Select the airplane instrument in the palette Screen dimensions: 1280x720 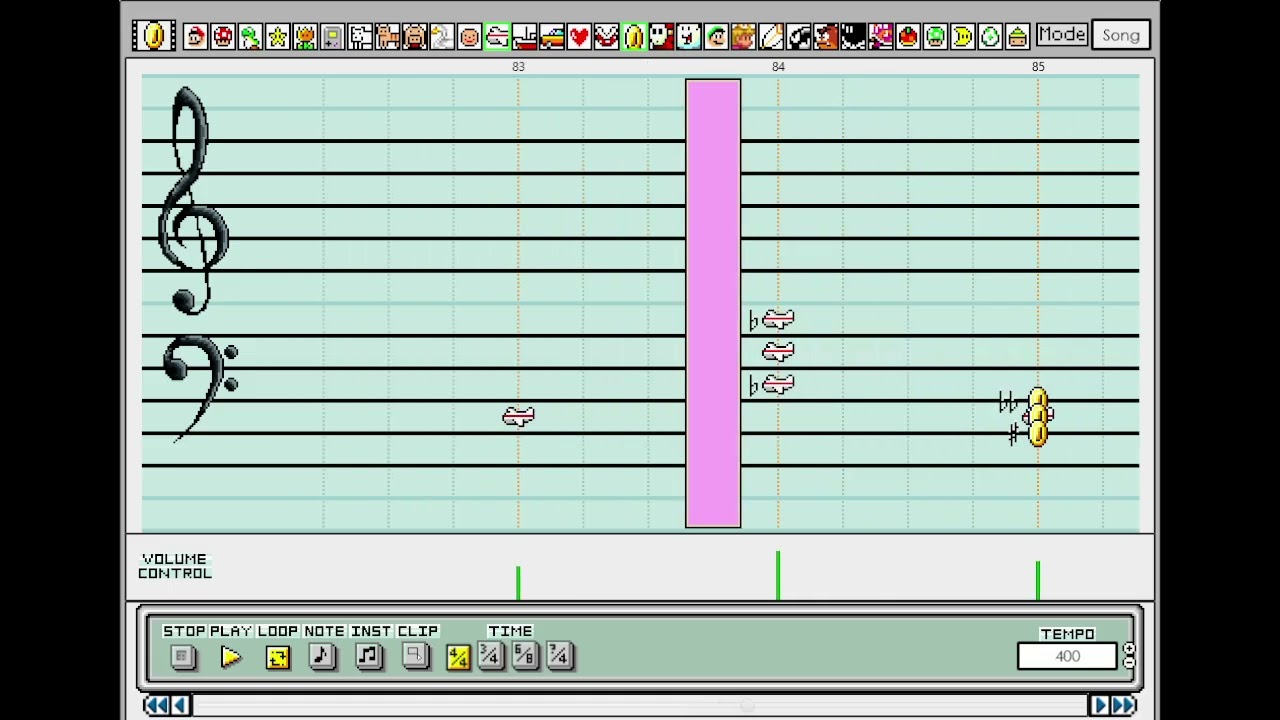pos(497,37)
